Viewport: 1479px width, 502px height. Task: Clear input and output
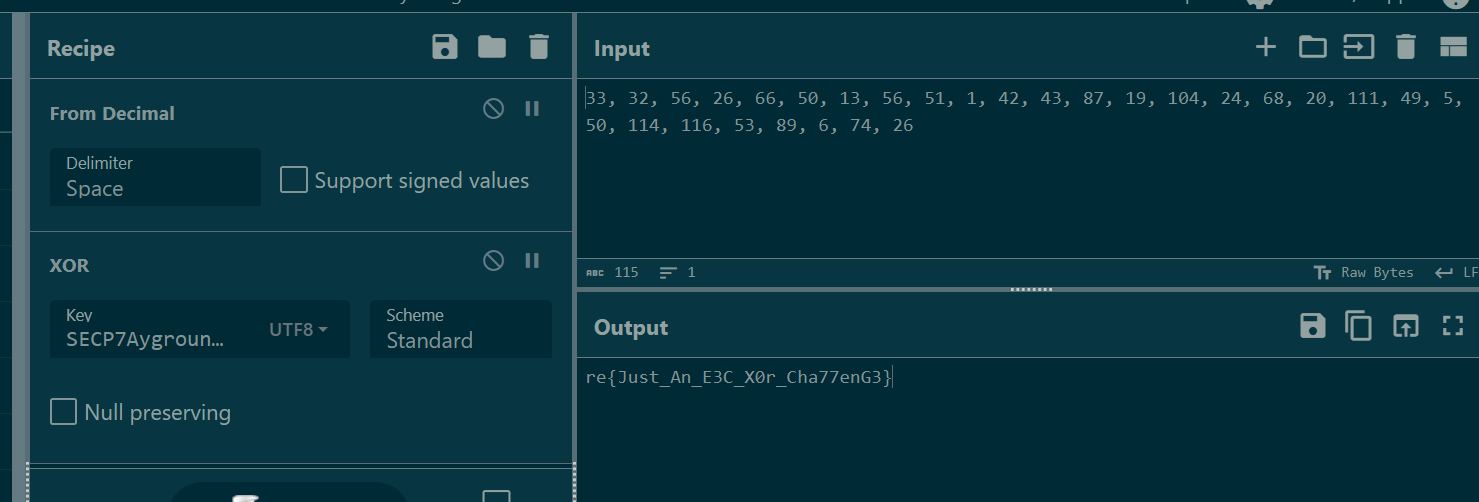(x=1406, y=47)
